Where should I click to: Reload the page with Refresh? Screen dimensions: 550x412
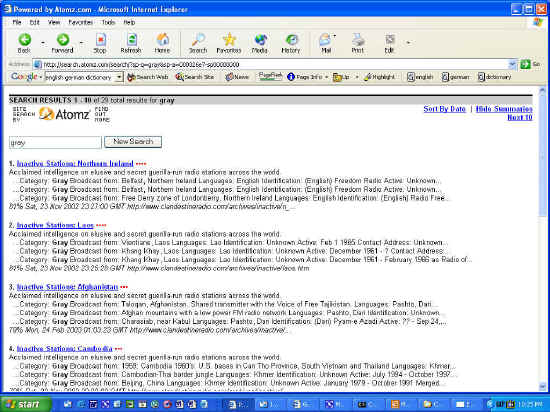tap(131, 43)
